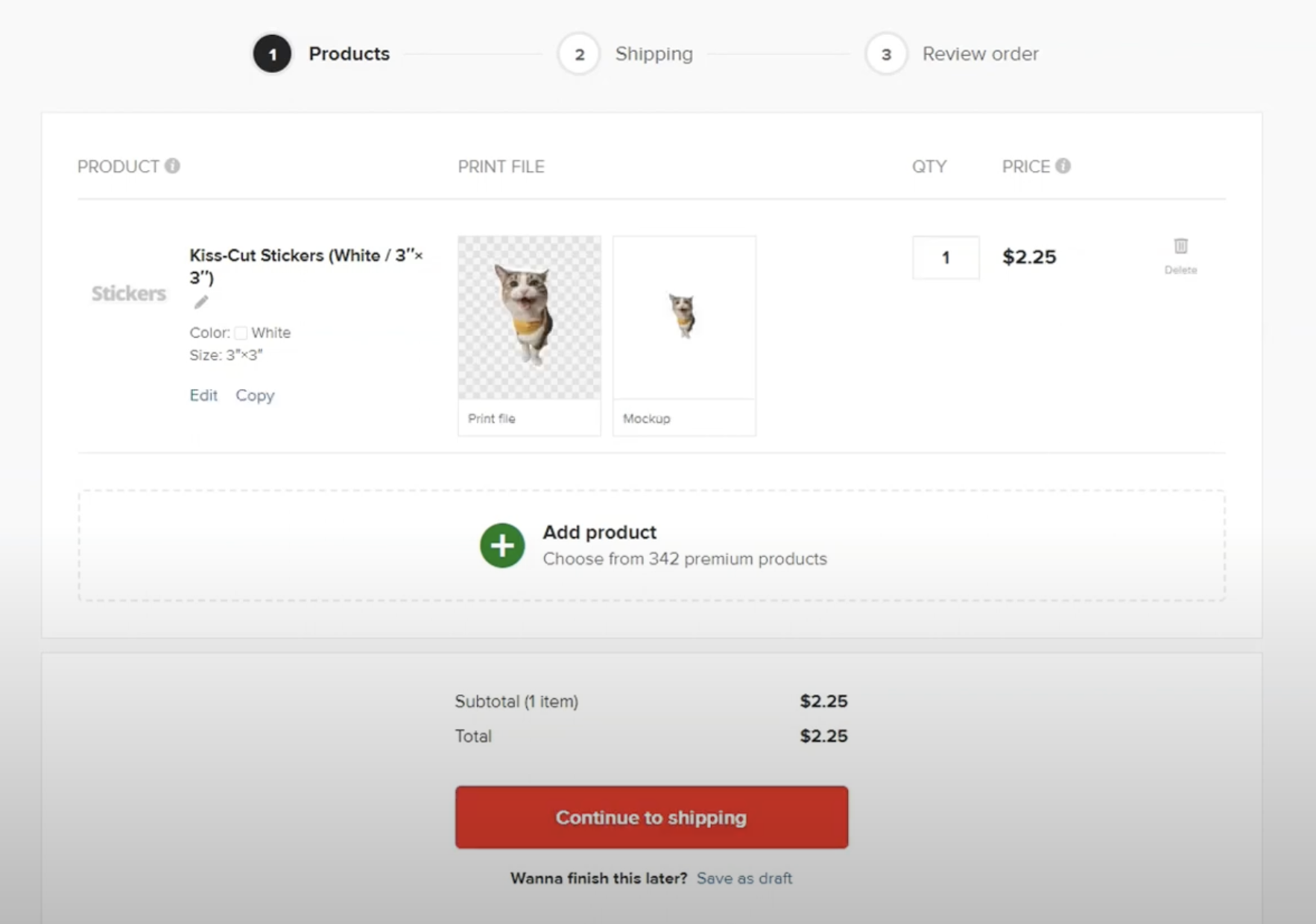The image size is (1316, 924).
Task: Click the PRICE info icon
Action: point(1063,165)
